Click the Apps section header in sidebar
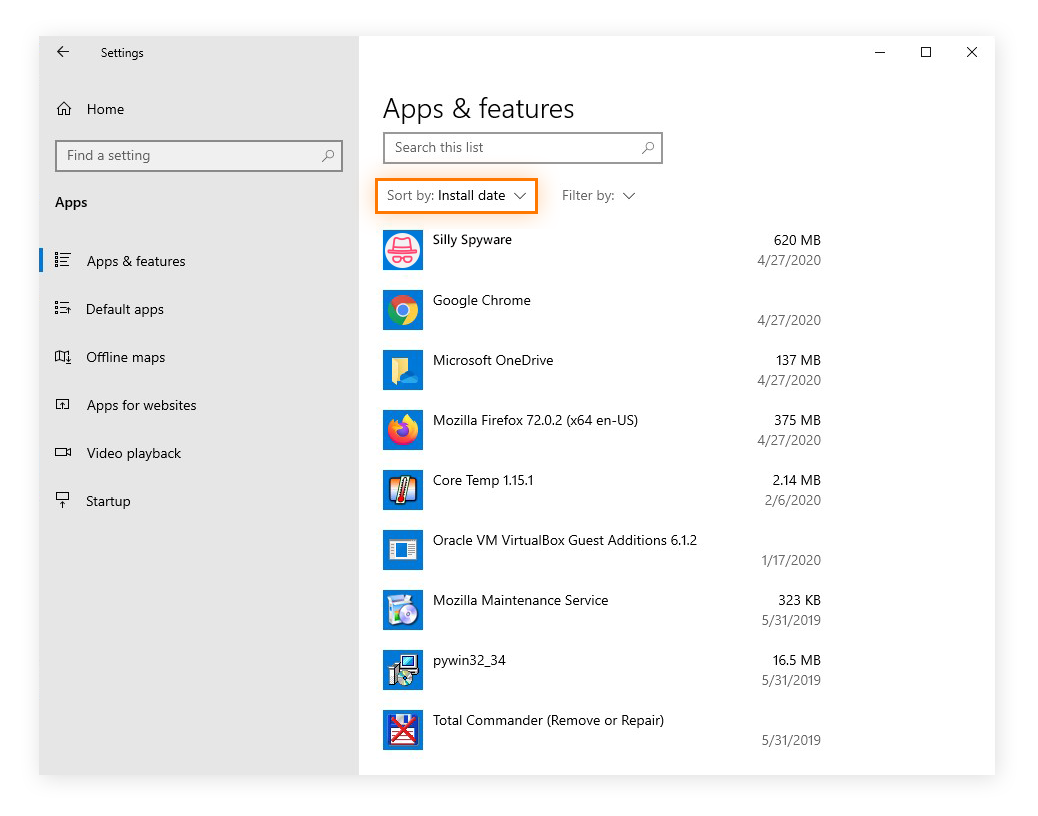The image size is (1038, 816). tap(71, 203)
